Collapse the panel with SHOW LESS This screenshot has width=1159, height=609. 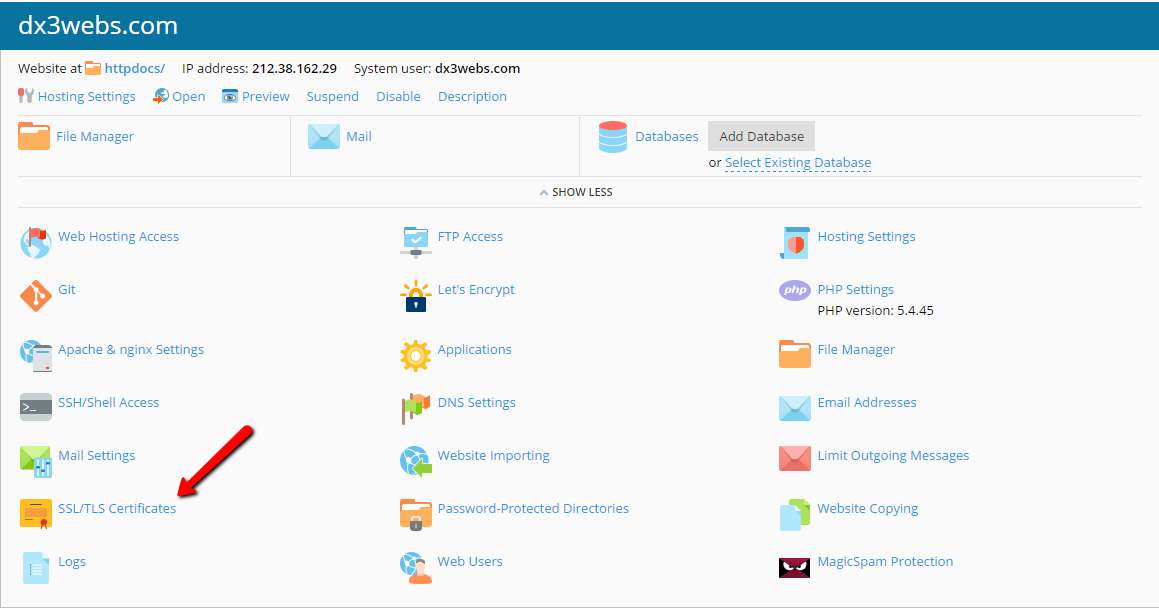(x=576, y=192)
